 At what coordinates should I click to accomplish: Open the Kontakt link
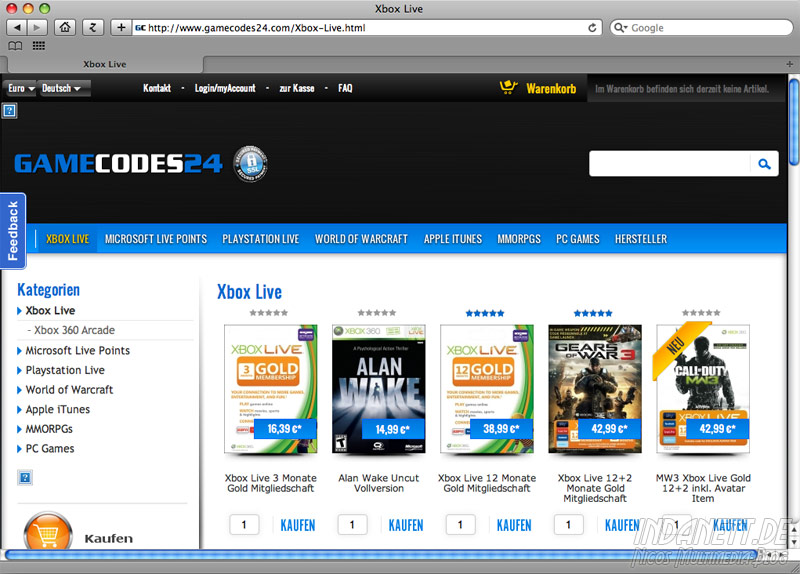pos(157,88)
